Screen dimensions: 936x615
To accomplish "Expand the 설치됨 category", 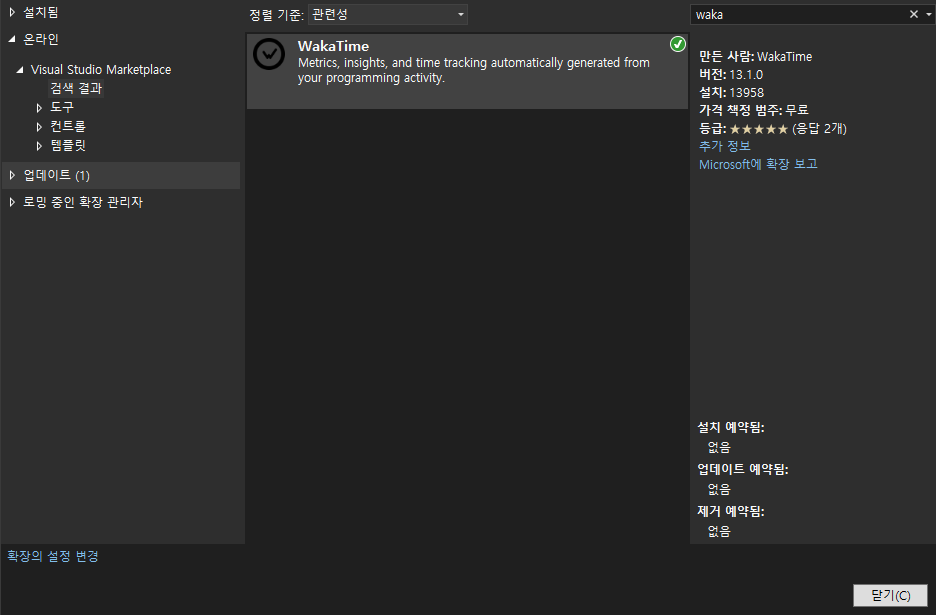I will pyautogui.click(x=12, y=12).
